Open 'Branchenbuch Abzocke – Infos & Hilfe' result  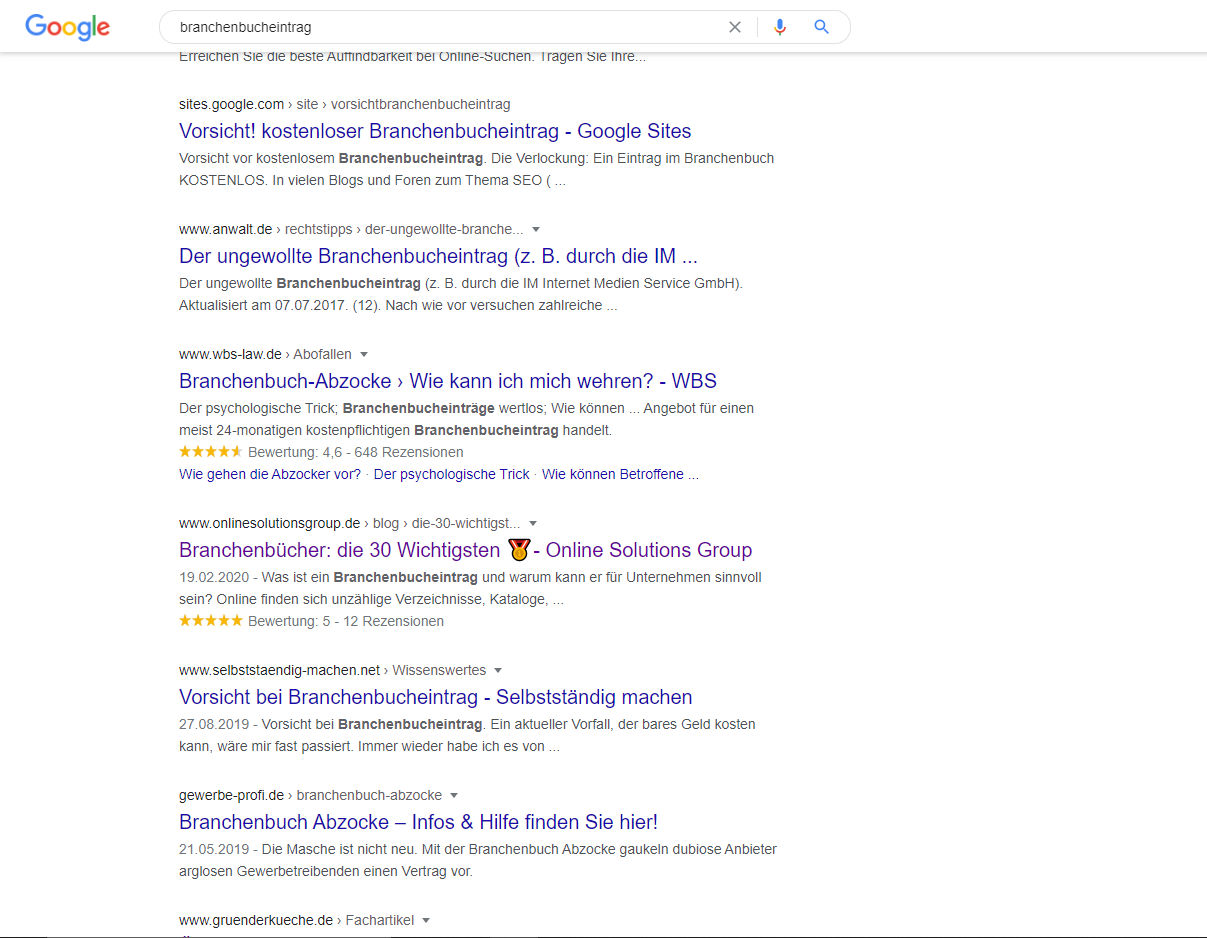[x=418, y=822]
